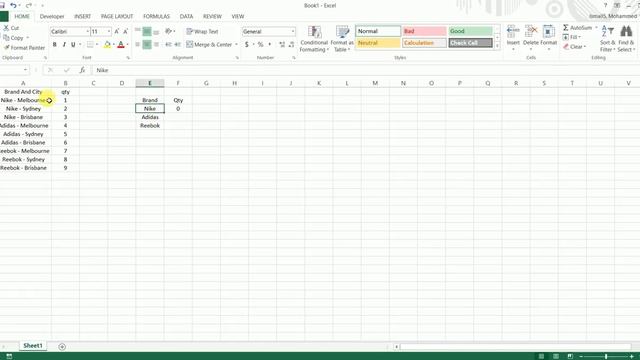The image size is (640, 360).
Task: Toggle align text left
Action: 138,44
